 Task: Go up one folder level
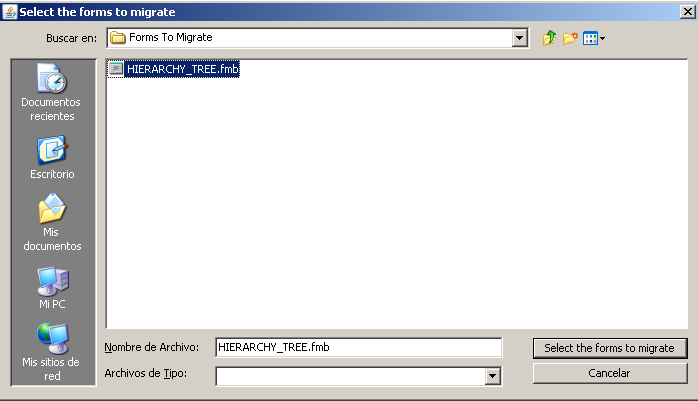[550, 38]
